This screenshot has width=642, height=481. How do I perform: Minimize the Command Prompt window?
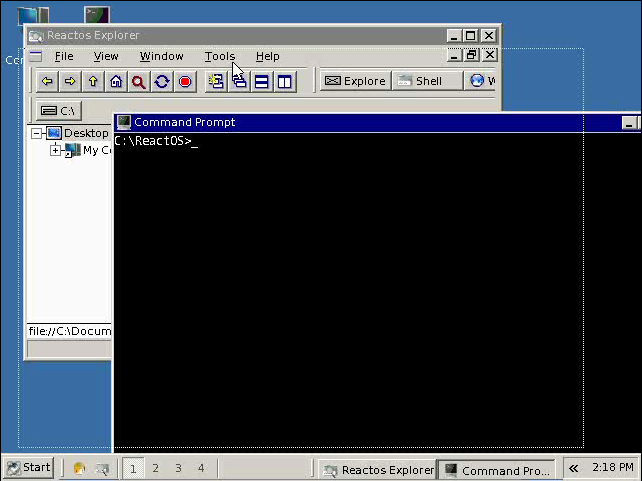629,123
